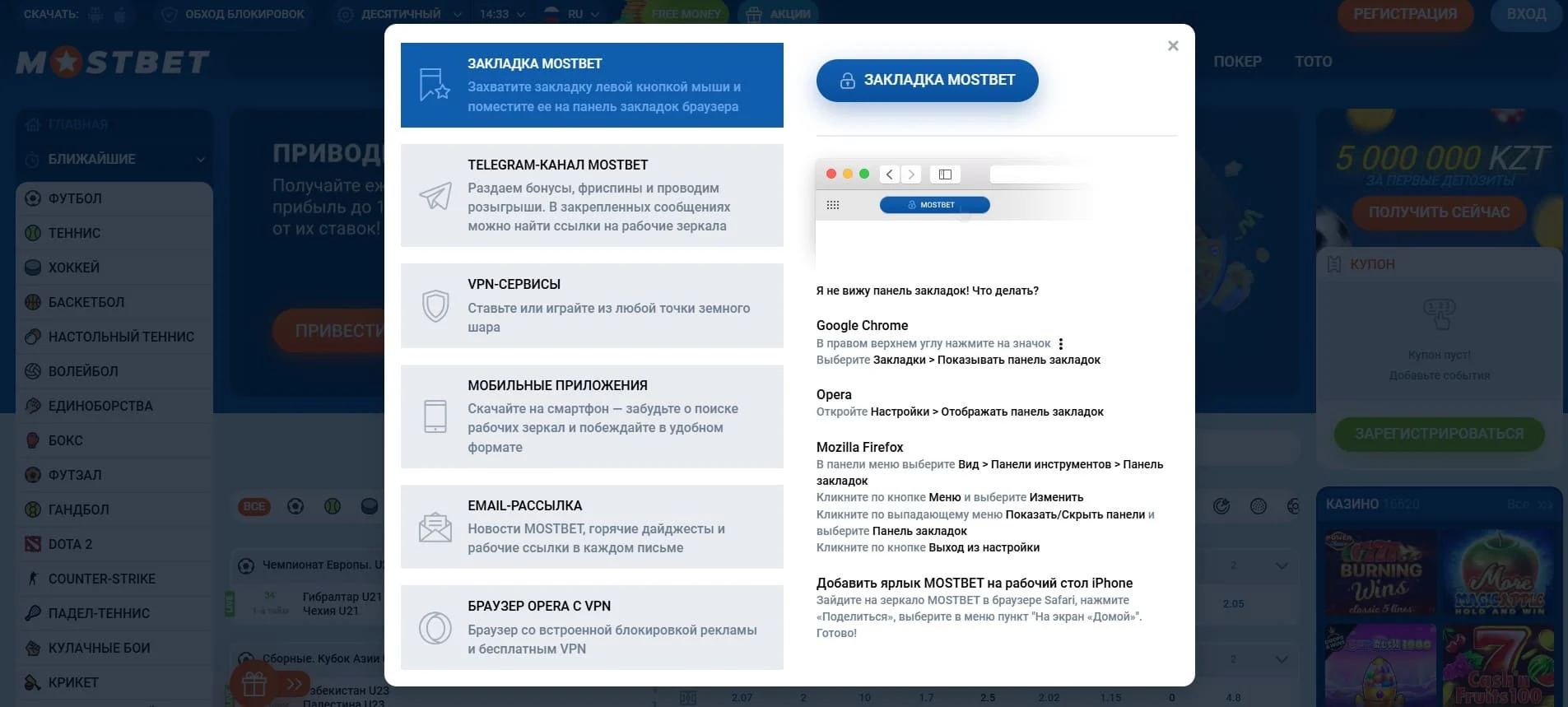Viewport: 1568px width, 707px height.
Task: Click the football icon in sidebar
Action: click(x=33, y=198)
